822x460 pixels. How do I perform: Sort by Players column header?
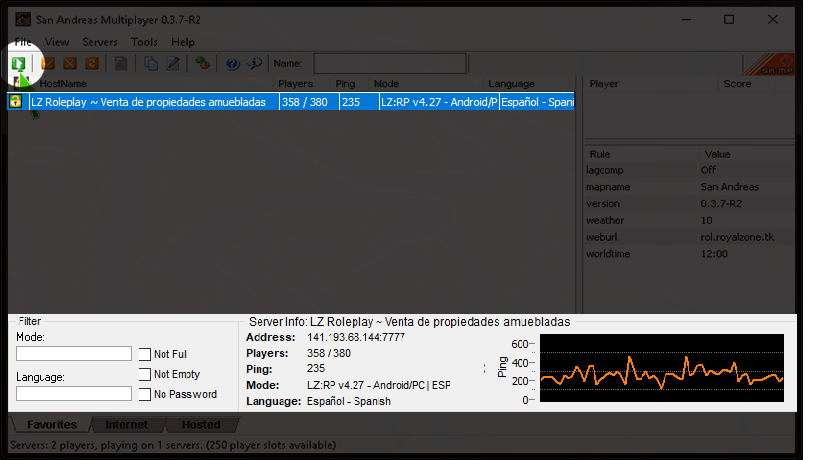click(x=301, y=84)
